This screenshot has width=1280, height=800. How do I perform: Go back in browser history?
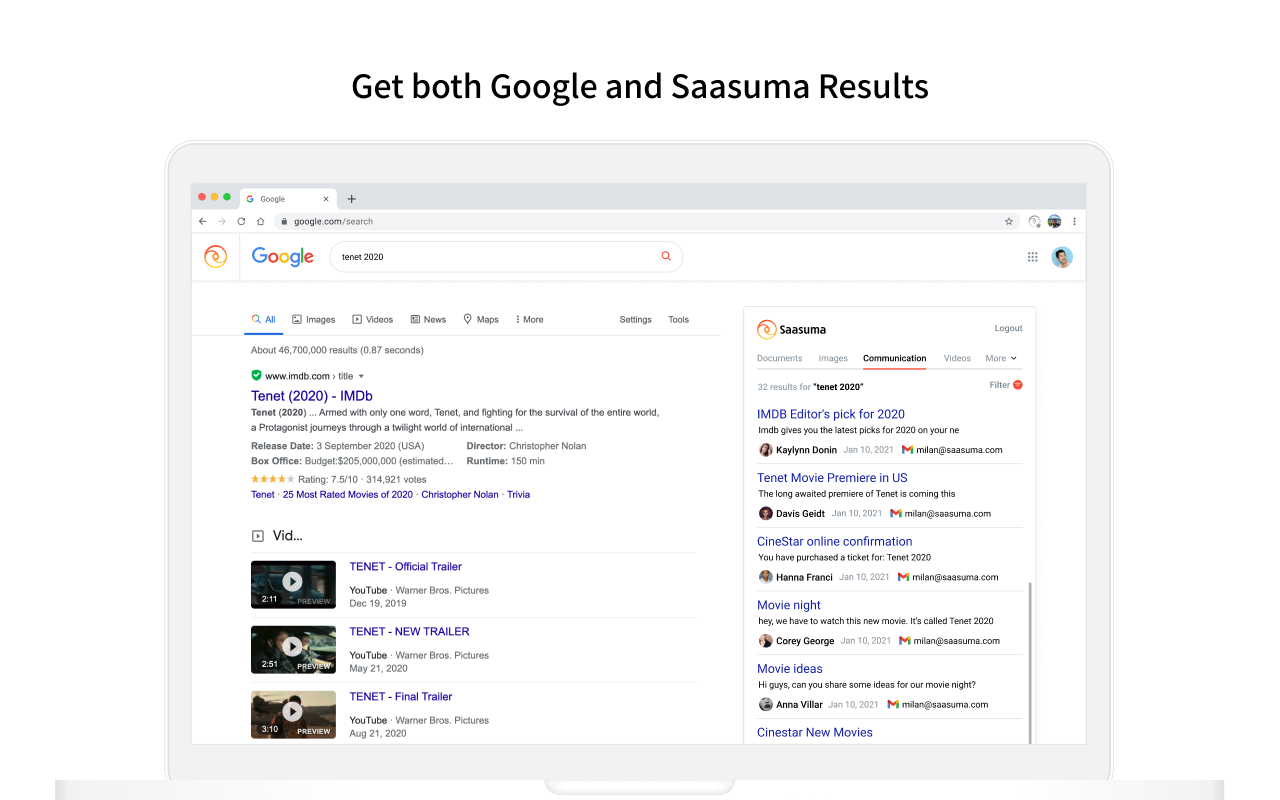203,221
